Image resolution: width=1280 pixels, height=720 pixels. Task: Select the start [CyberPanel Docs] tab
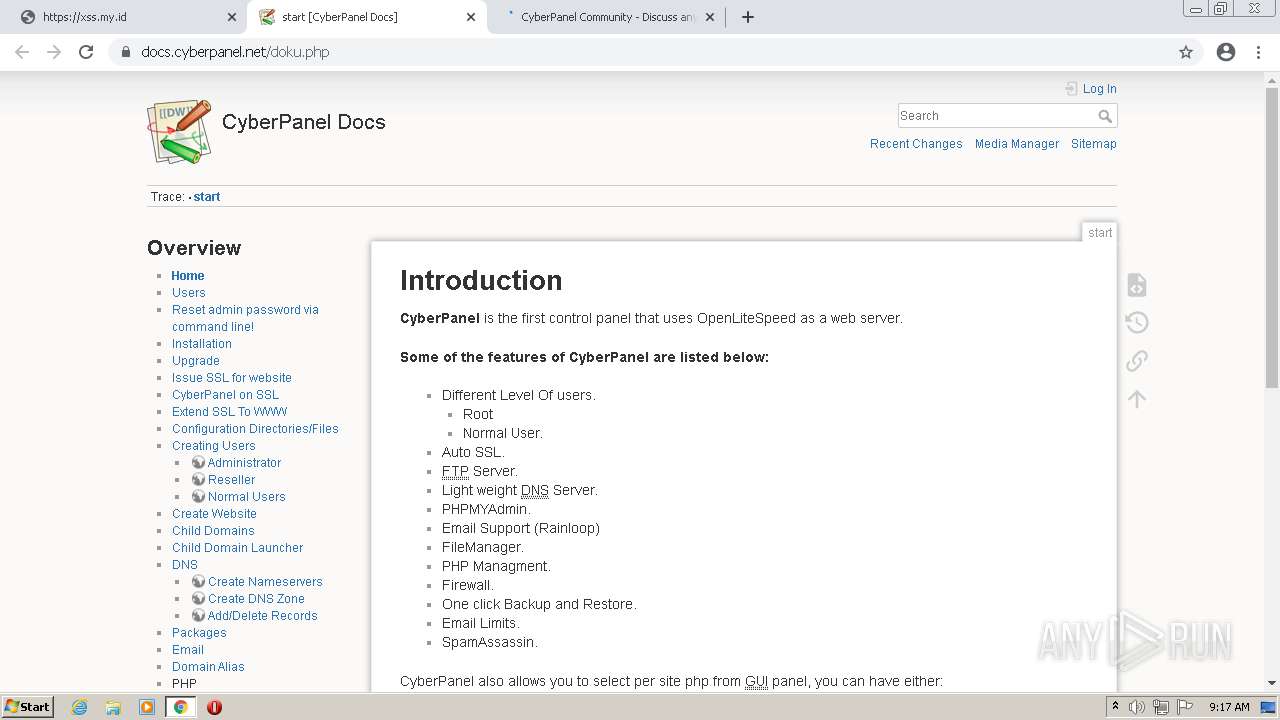(x=366, y=17)
